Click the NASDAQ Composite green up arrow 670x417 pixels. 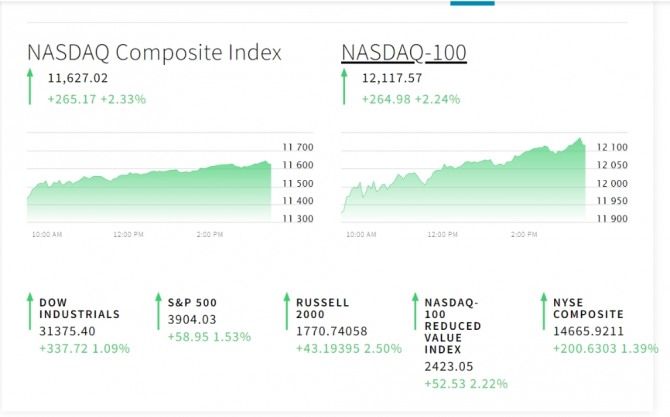(30, 87)
